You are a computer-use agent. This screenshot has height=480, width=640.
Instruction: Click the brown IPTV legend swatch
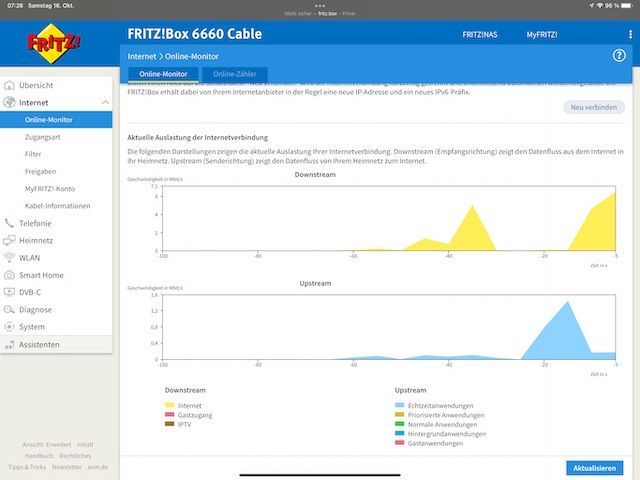(x=169, y=424)
